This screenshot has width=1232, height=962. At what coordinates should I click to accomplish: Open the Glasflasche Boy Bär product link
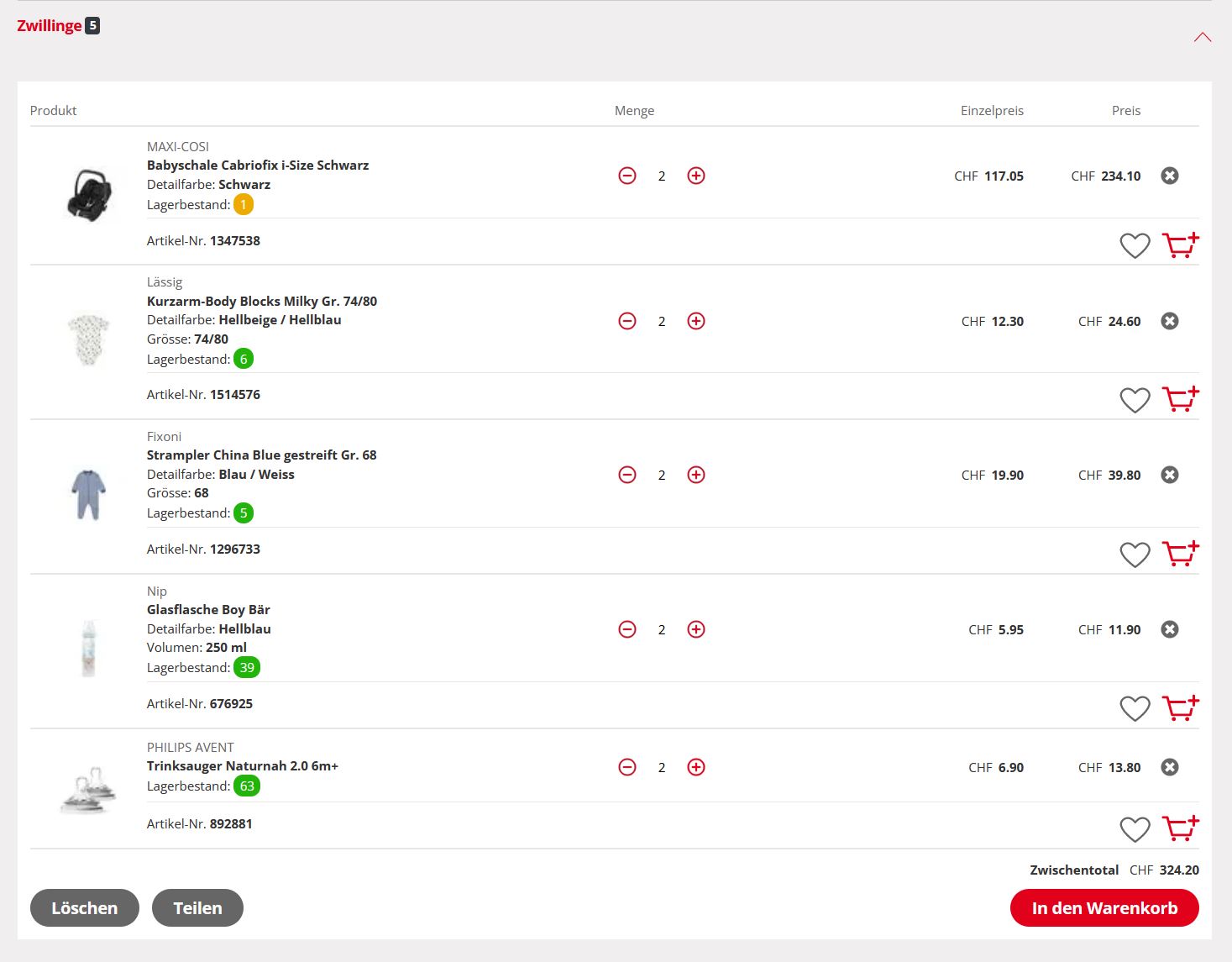tap(208, 610)
